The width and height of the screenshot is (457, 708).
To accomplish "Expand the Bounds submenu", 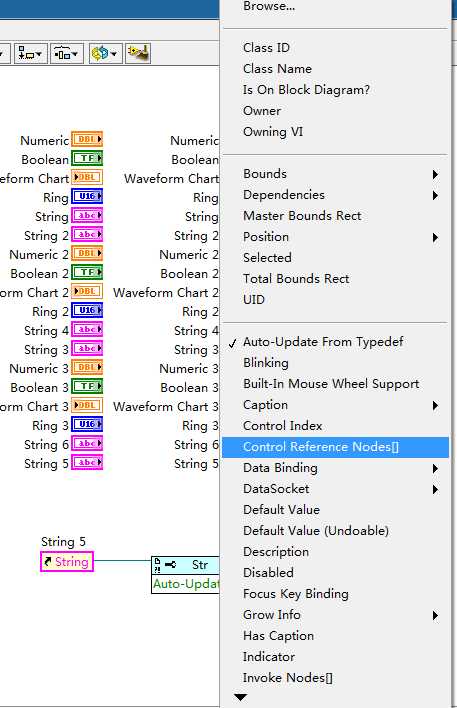I will [x=335, y=174].
